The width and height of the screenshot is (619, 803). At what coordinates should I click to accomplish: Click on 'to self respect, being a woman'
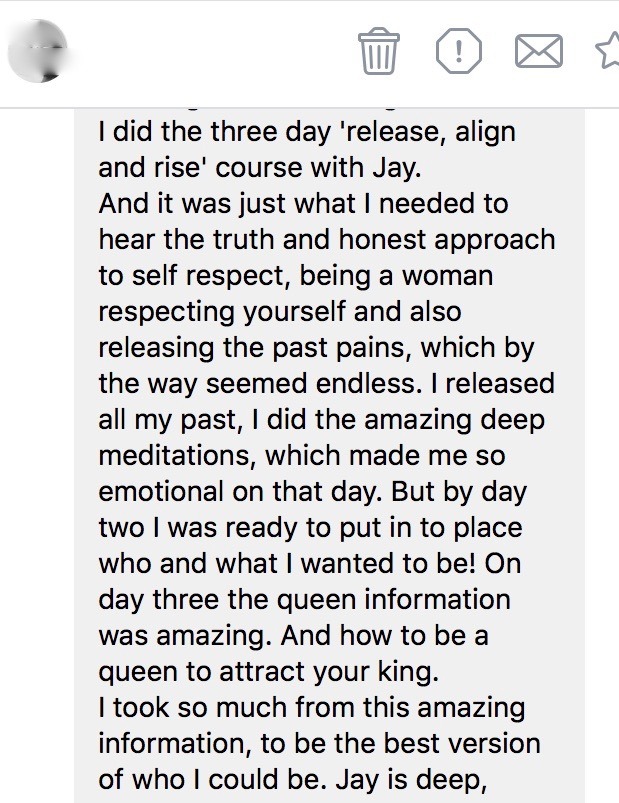point(295,274)
